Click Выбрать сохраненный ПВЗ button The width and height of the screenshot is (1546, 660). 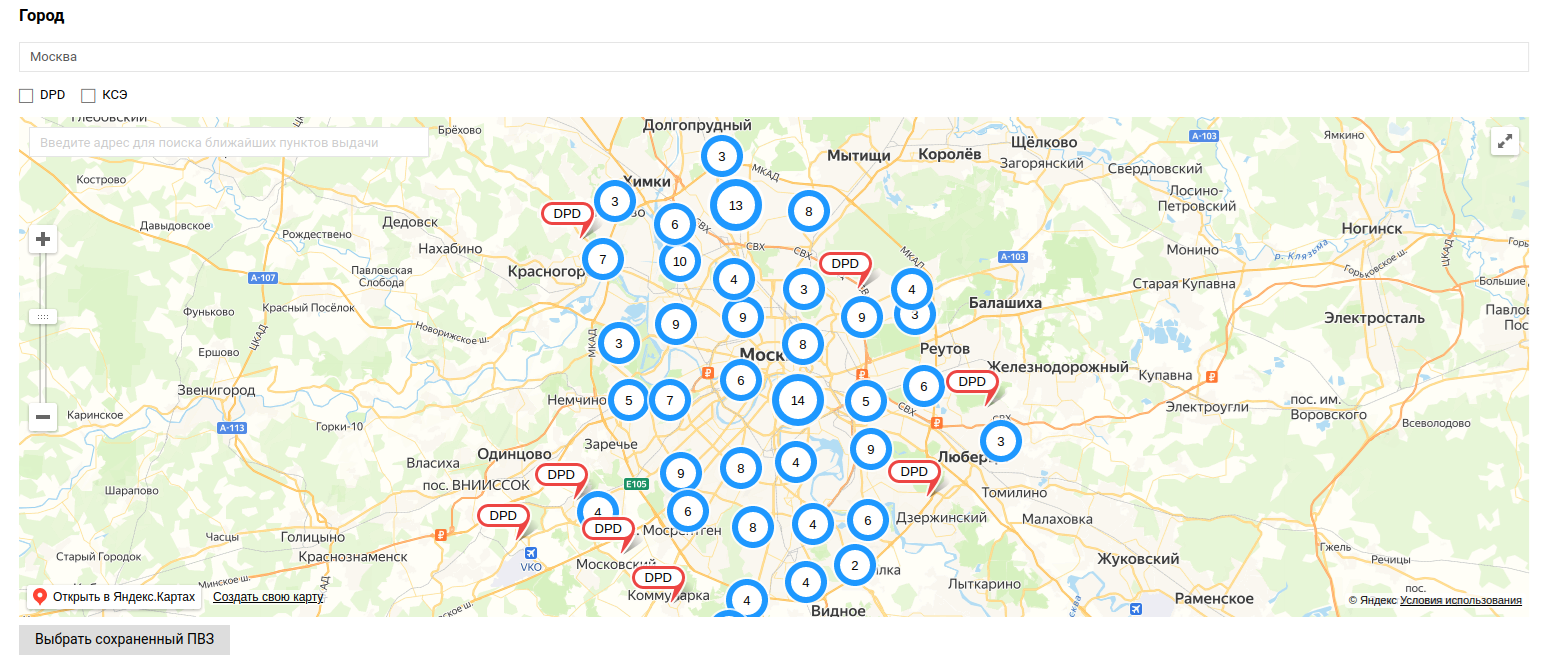tap(124, 640)
